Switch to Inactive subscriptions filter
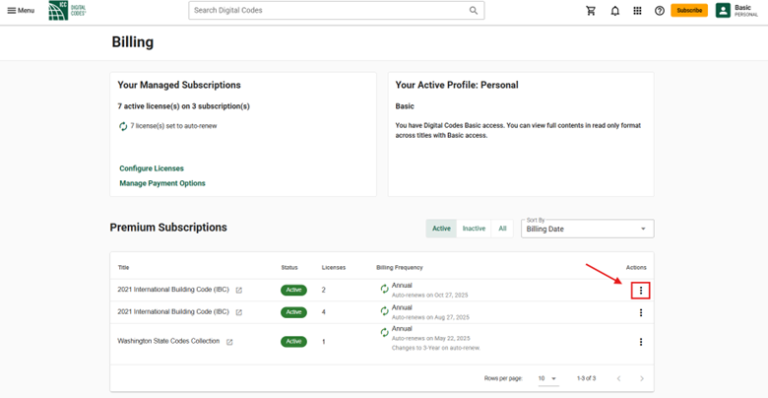This screenshot has width=768, height=398. click(x=474, y=229)
